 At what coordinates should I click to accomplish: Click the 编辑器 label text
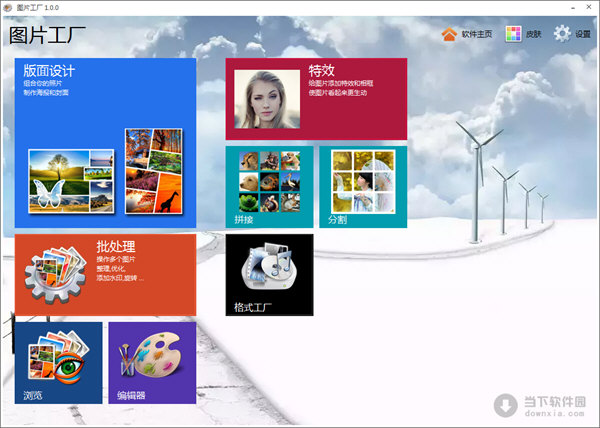131,395
